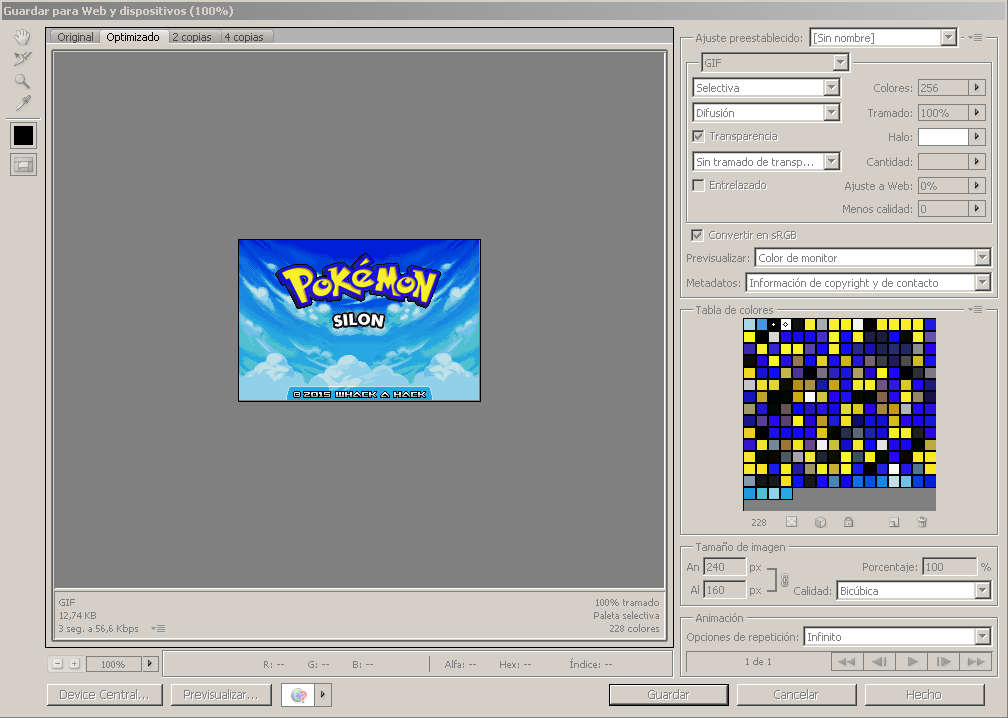1008x718 pixels.
Task: Open the Menos calidad slider arrow
Action: point(977,208)
